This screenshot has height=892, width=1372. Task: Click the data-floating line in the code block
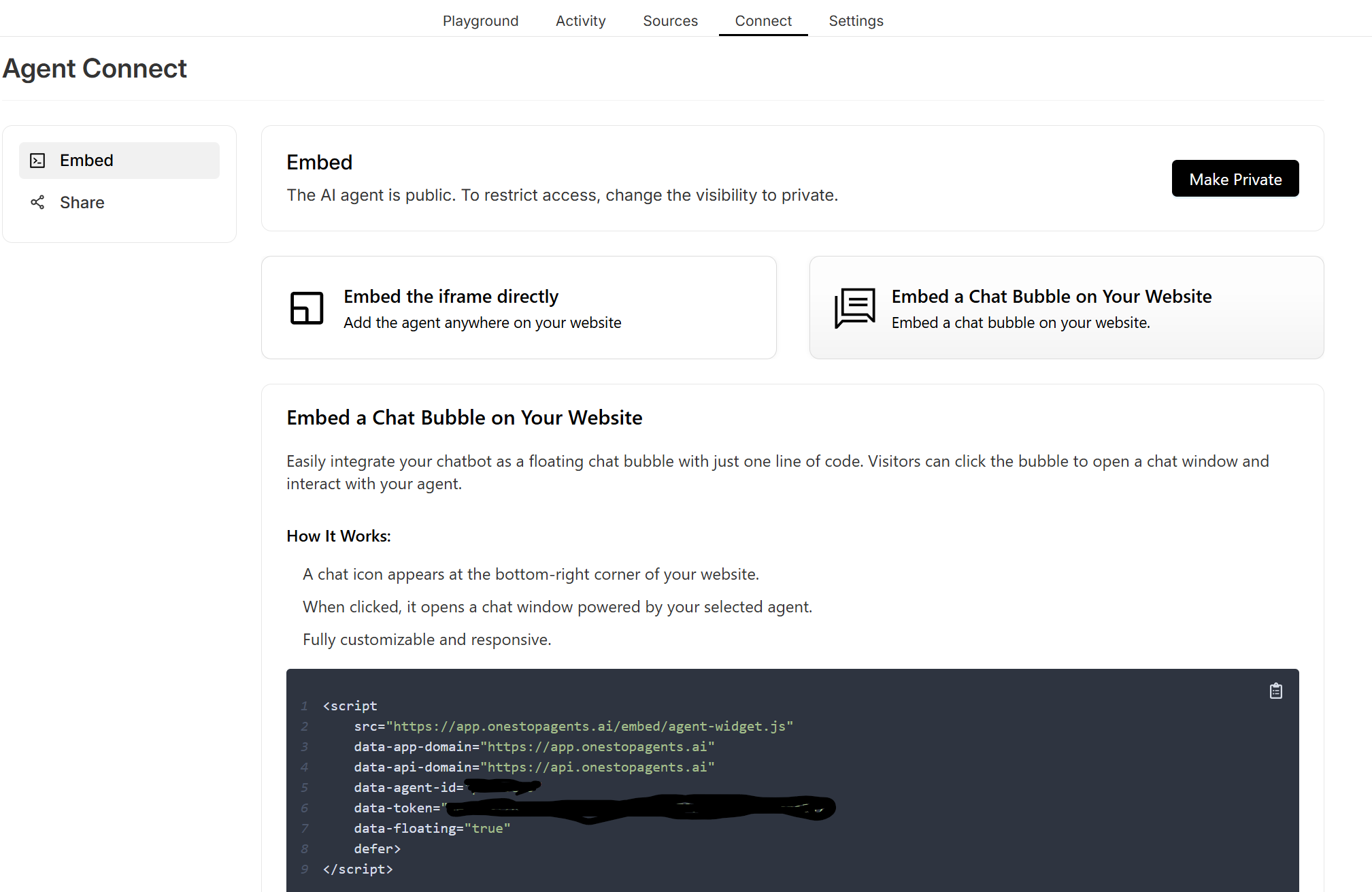pyautogui.click(x=431, y=828)
